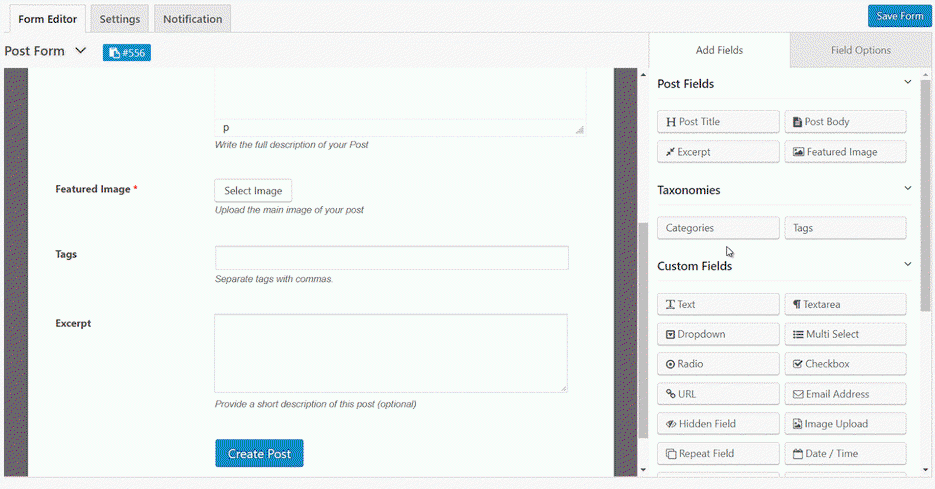The image size is (935, 489).
Task: Insert a Textarea custom field
Action: [845, 304]
